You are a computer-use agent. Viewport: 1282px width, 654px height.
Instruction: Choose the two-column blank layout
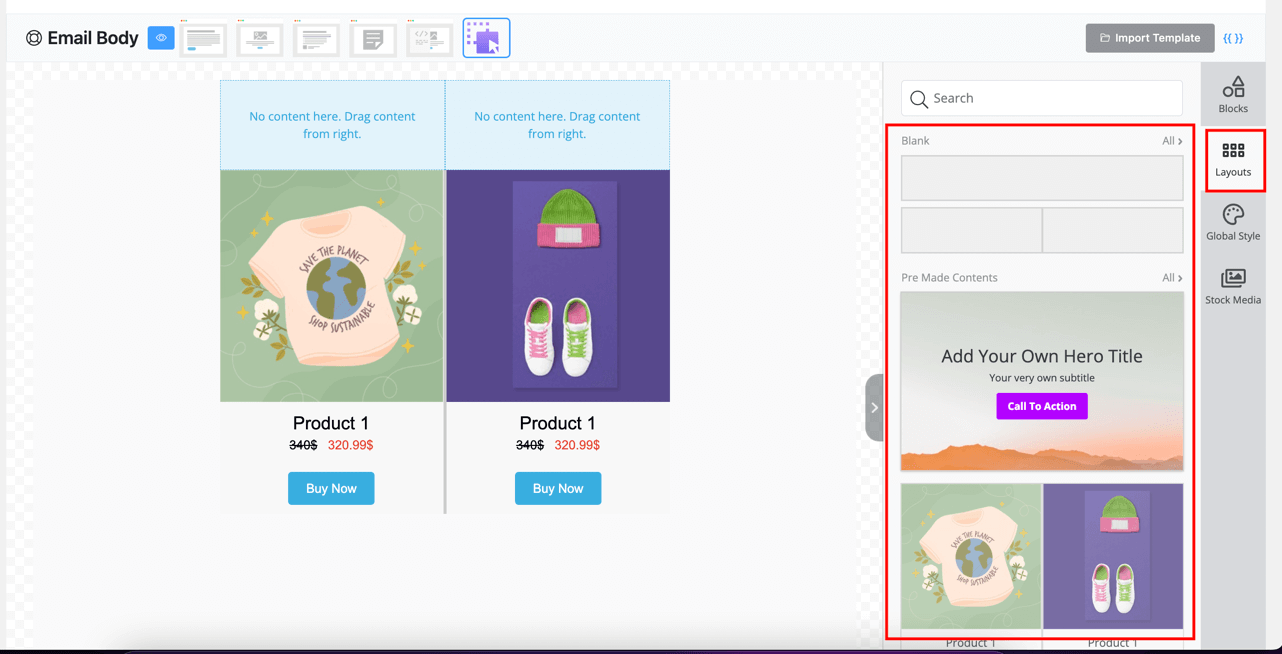point(1042,230)
